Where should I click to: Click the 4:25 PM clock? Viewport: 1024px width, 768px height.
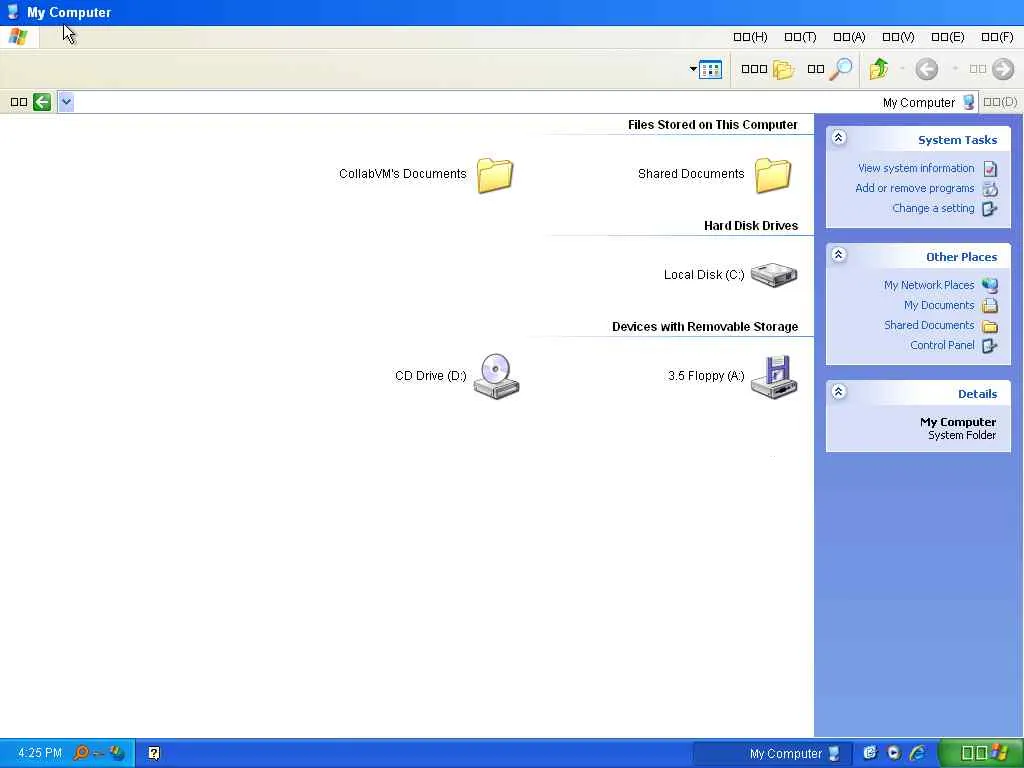coord(40,753)
